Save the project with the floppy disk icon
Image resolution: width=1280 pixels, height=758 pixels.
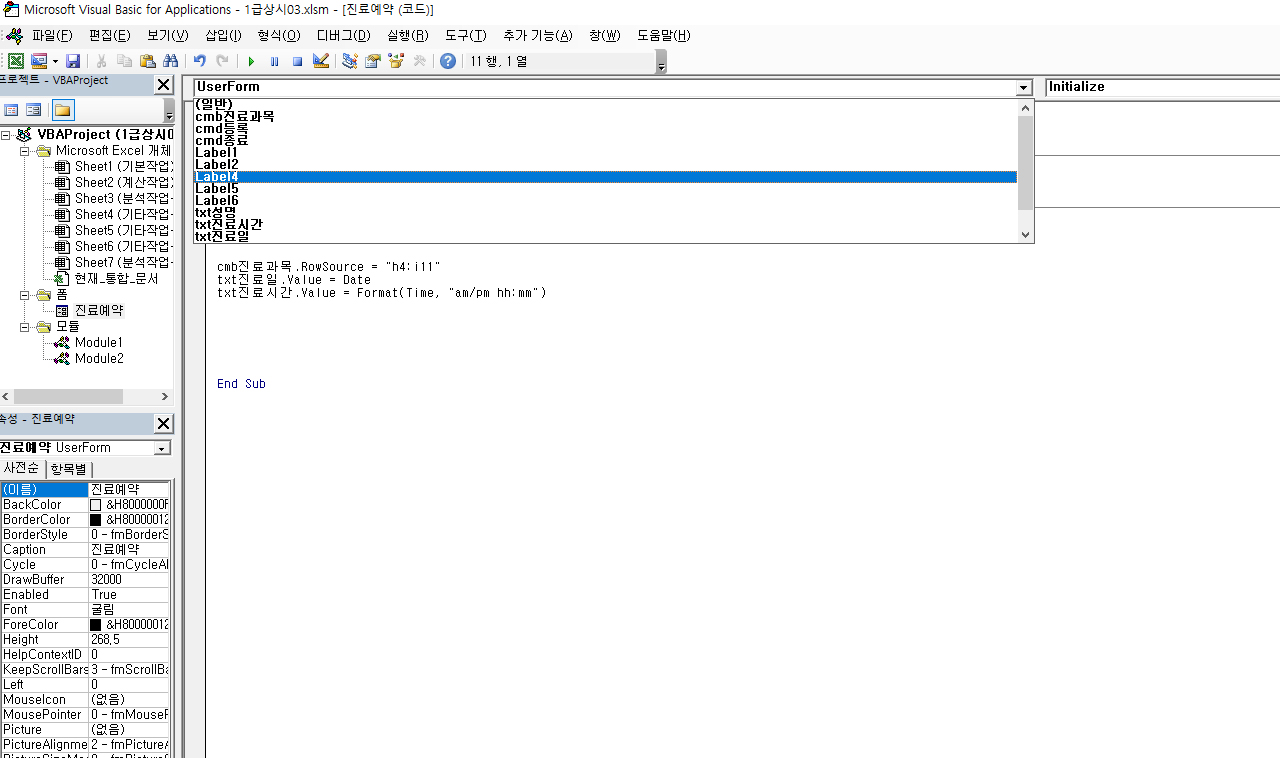pos(73,61)
